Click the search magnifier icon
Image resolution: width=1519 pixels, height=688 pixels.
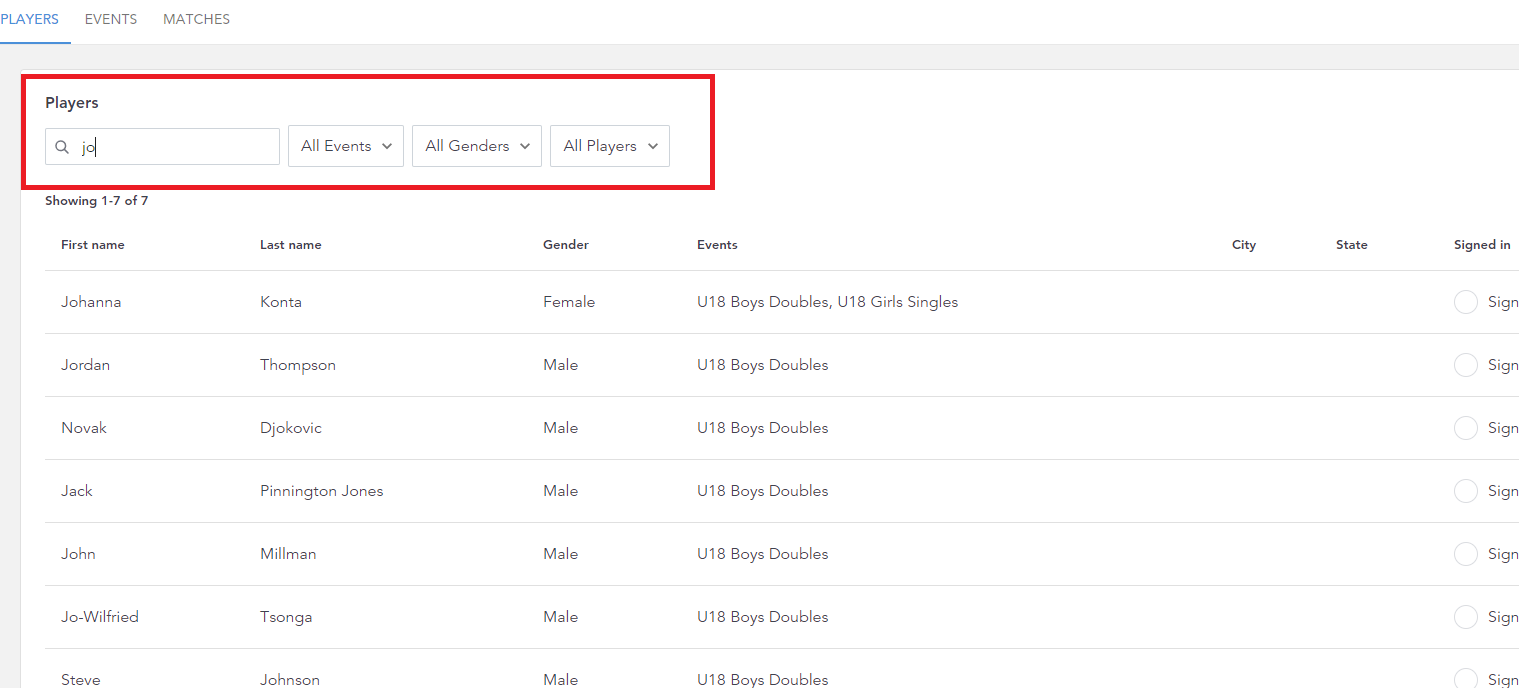point(62,147)
